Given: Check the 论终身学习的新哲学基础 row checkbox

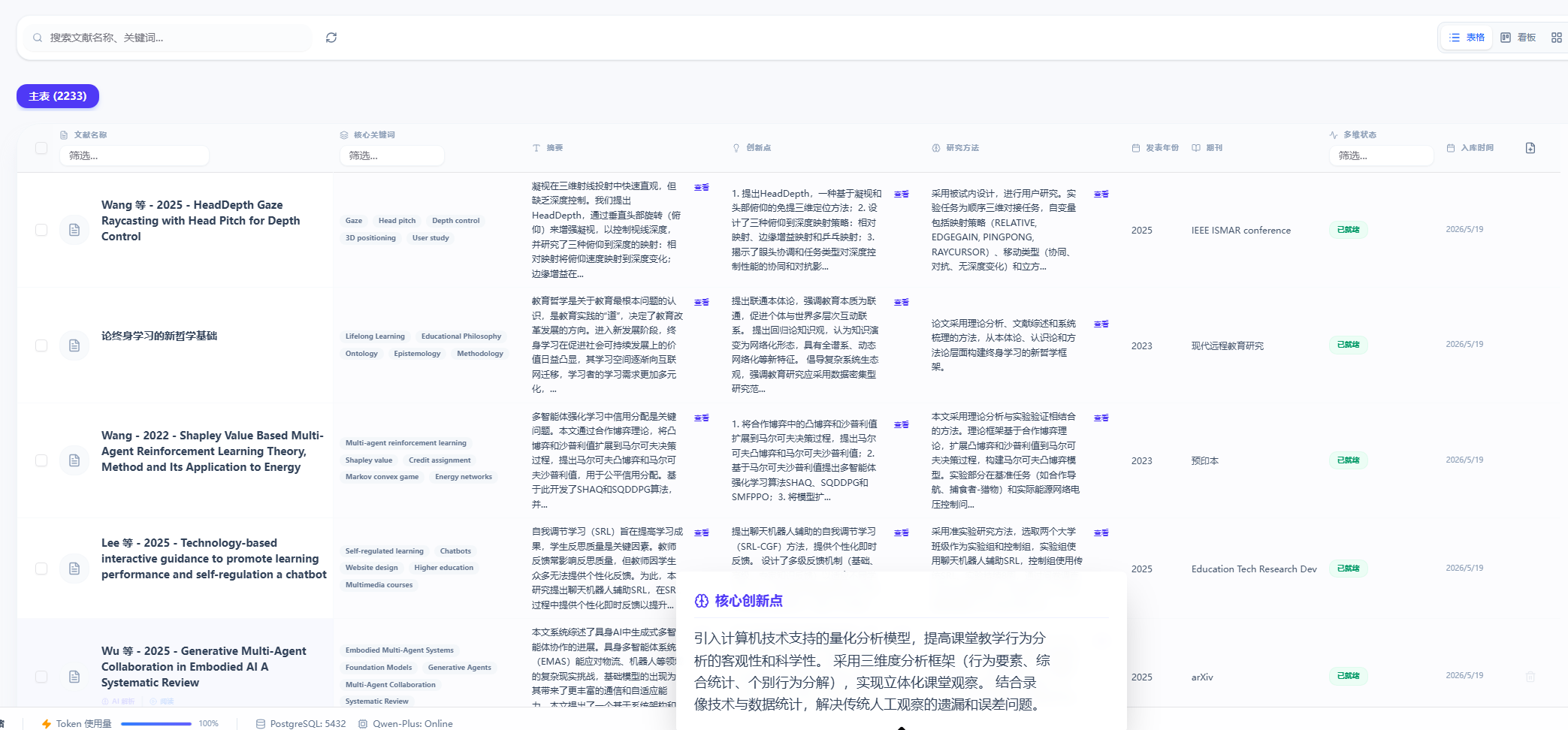Looking at the screenshot, I should (x=41, y=345).
